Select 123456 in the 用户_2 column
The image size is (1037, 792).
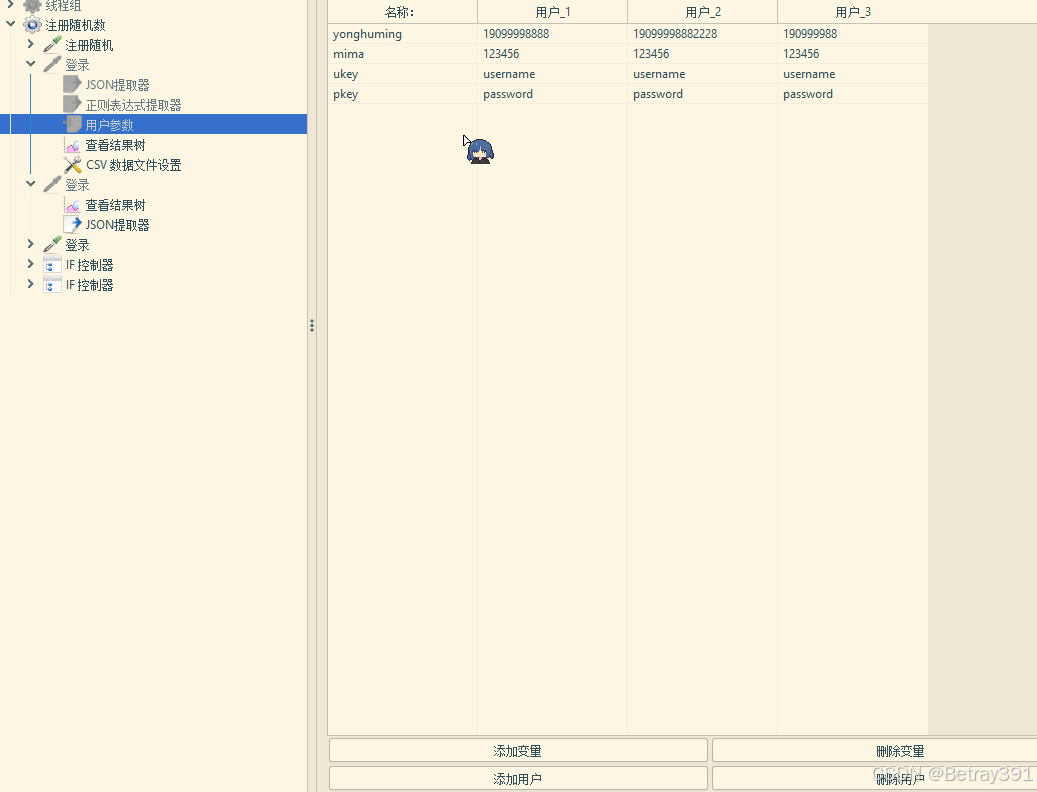coord(702,54)
